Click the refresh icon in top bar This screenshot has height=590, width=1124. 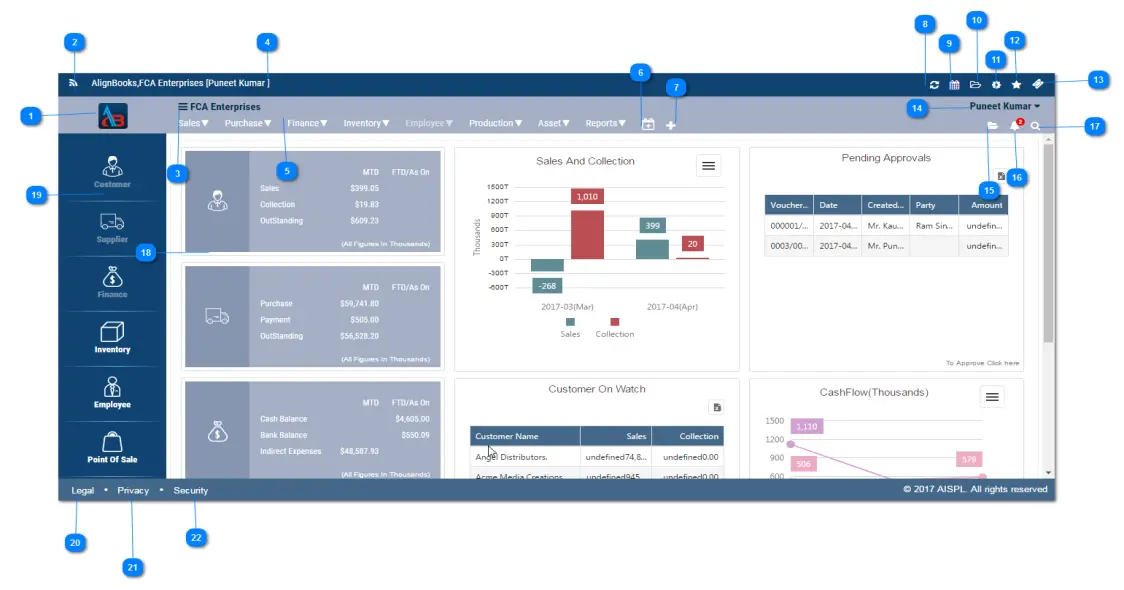[934, 85]
